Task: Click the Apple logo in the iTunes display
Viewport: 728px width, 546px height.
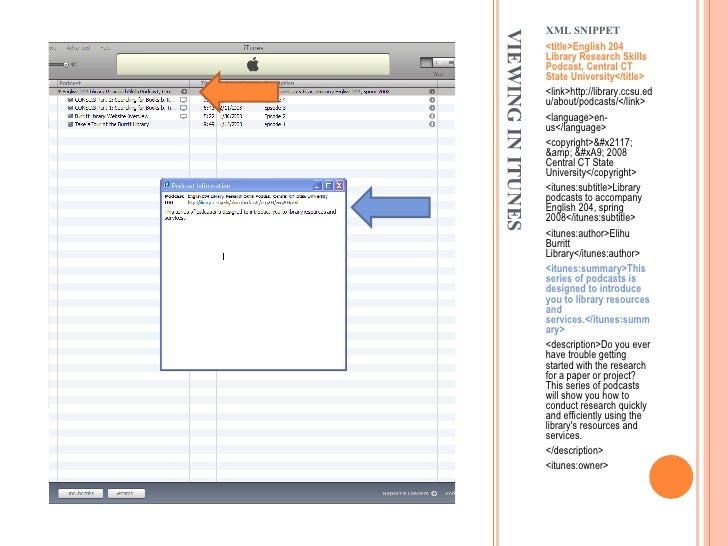Action: (x=253, y=64)
